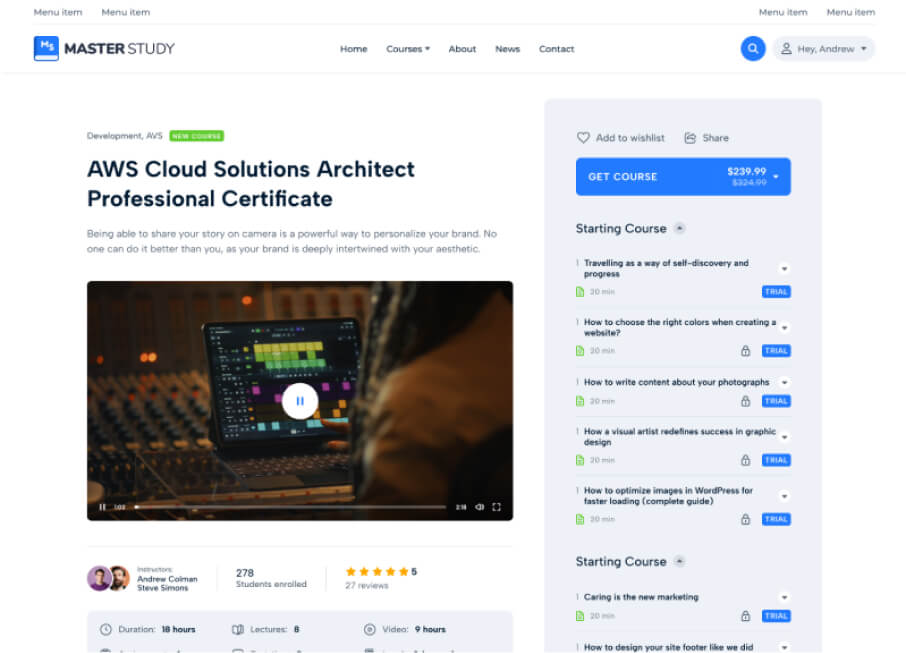Viewport: 906px width, 653px height.
Task: Click the document icon on the Travelling lesson
Action: [579, 292]
